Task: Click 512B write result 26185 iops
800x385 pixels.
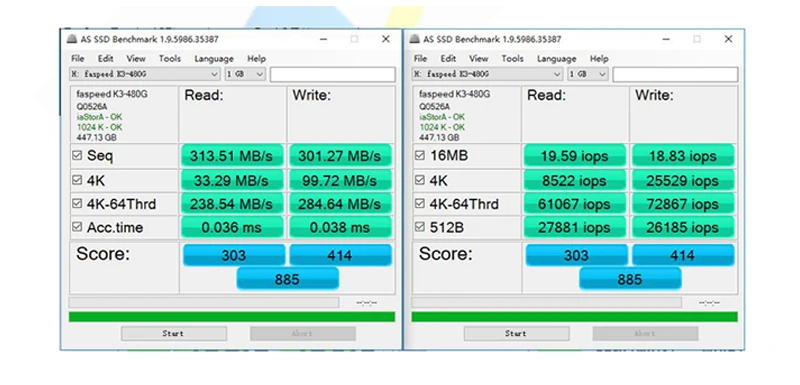Action: pos(683,227)
